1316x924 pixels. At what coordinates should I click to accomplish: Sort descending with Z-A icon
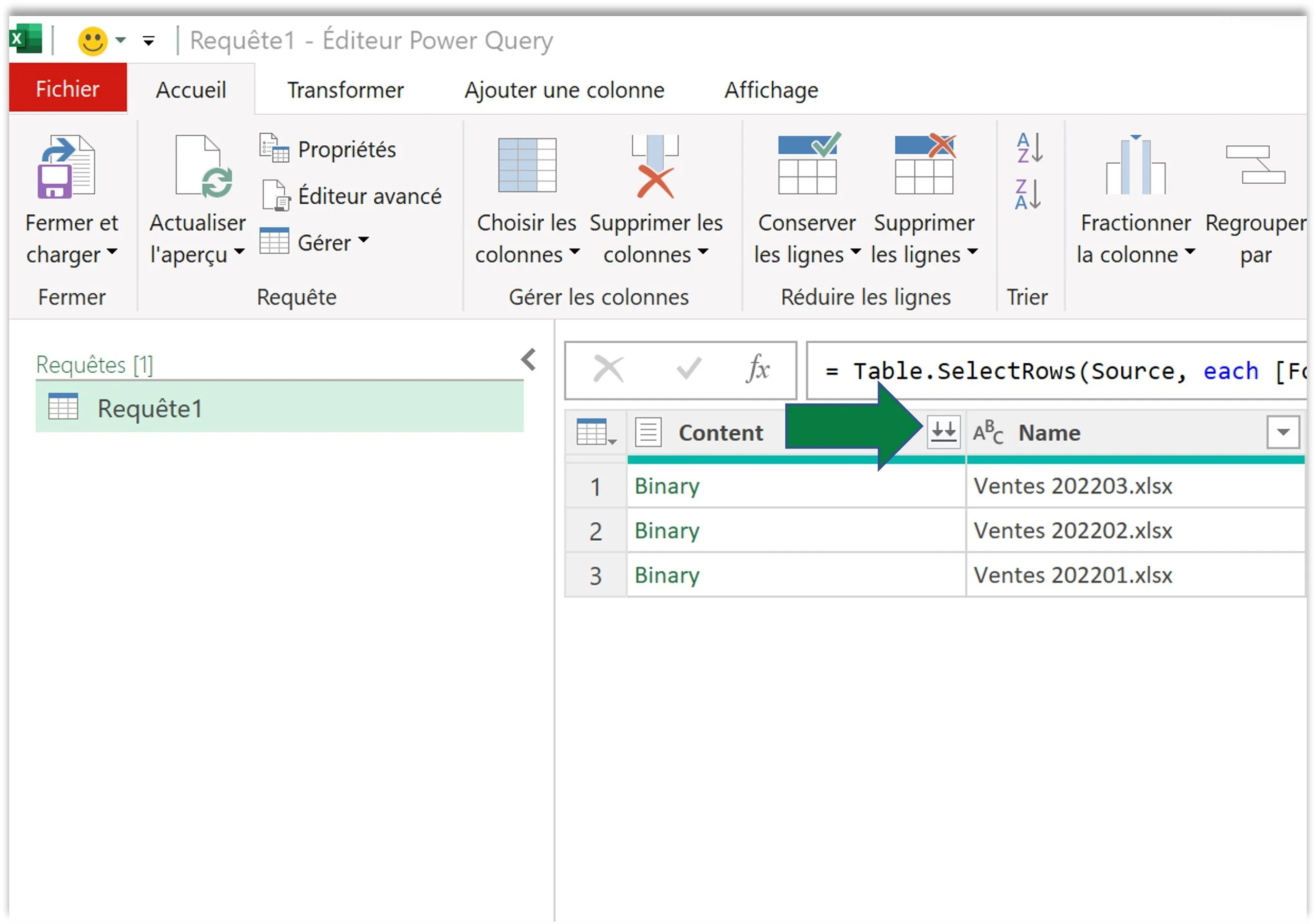pyautogui.click(x=1029, y=195)
